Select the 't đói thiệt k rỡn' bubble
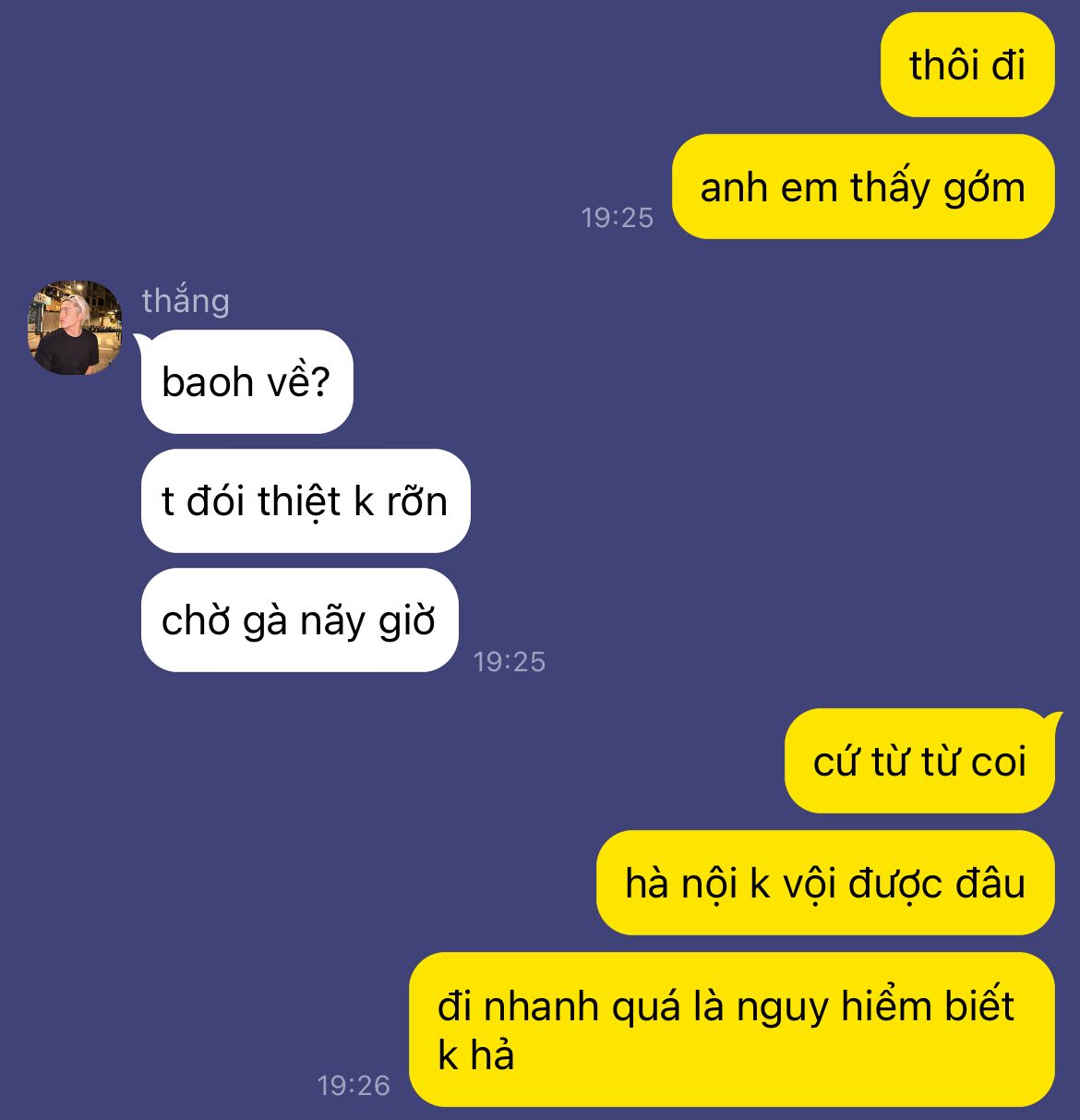 [x=306, y=501]
